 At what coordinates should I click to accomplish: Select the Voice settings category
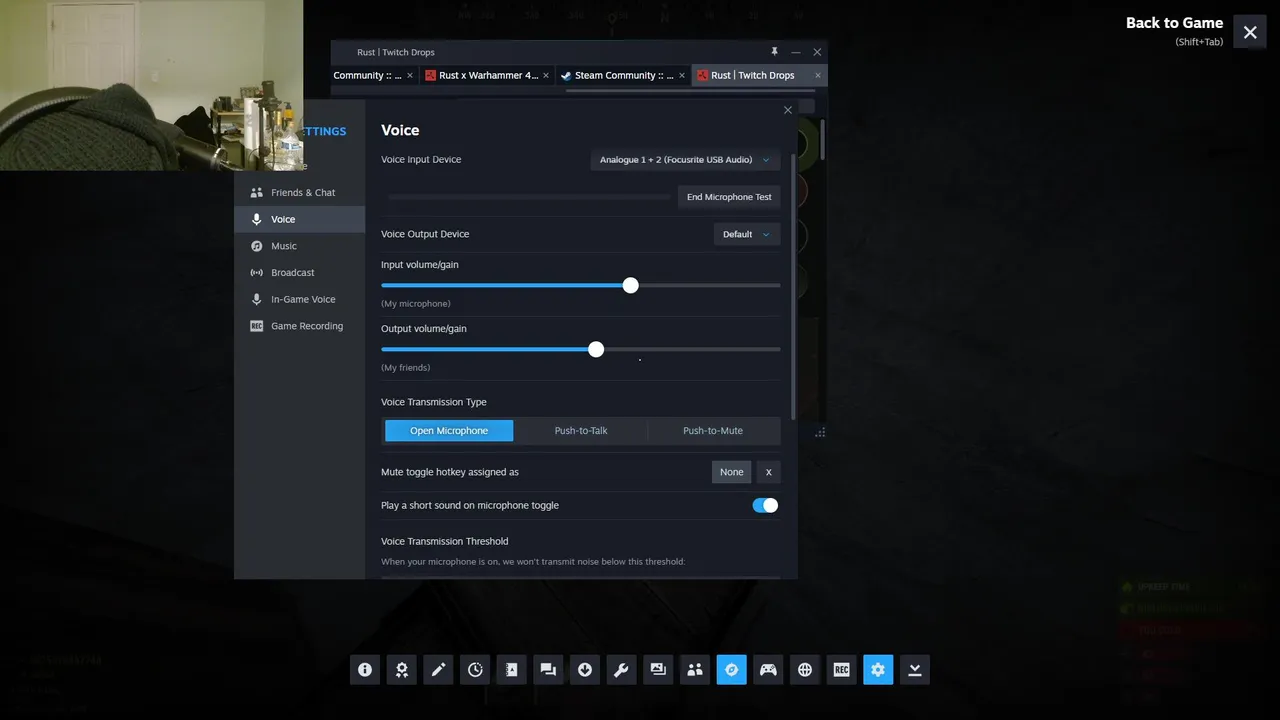300,219
